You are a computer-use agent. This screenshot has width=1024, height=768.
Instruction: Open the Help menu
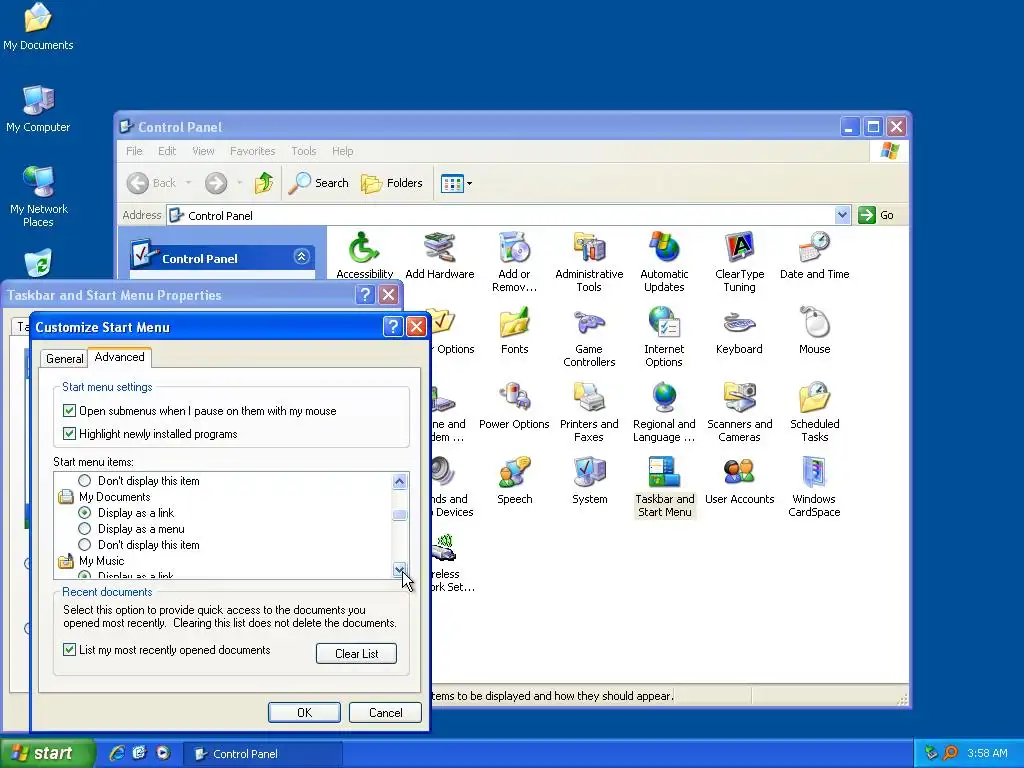coord(342,151)
